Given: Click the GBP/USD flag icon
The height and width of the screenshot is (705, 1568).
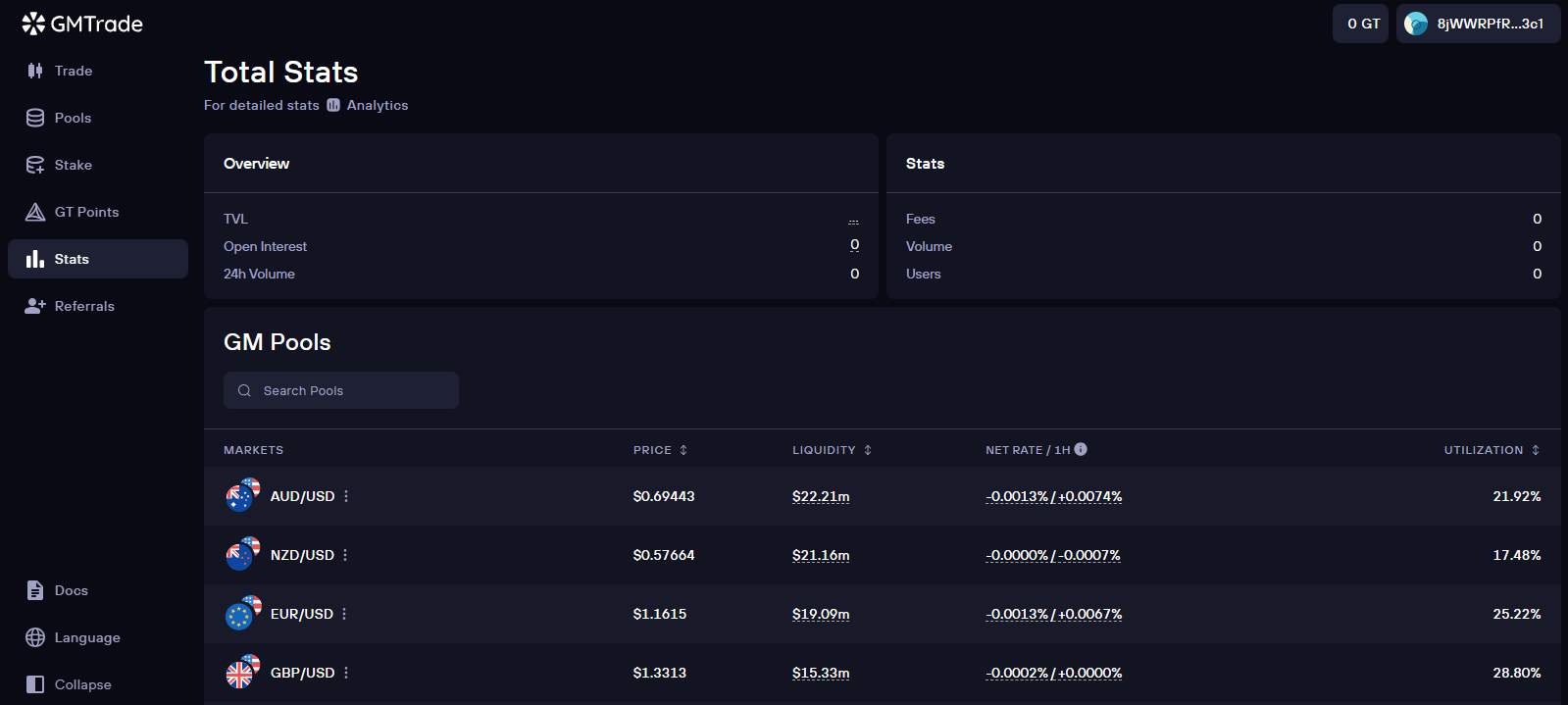Looking at the screenshot, I should 242,672.
